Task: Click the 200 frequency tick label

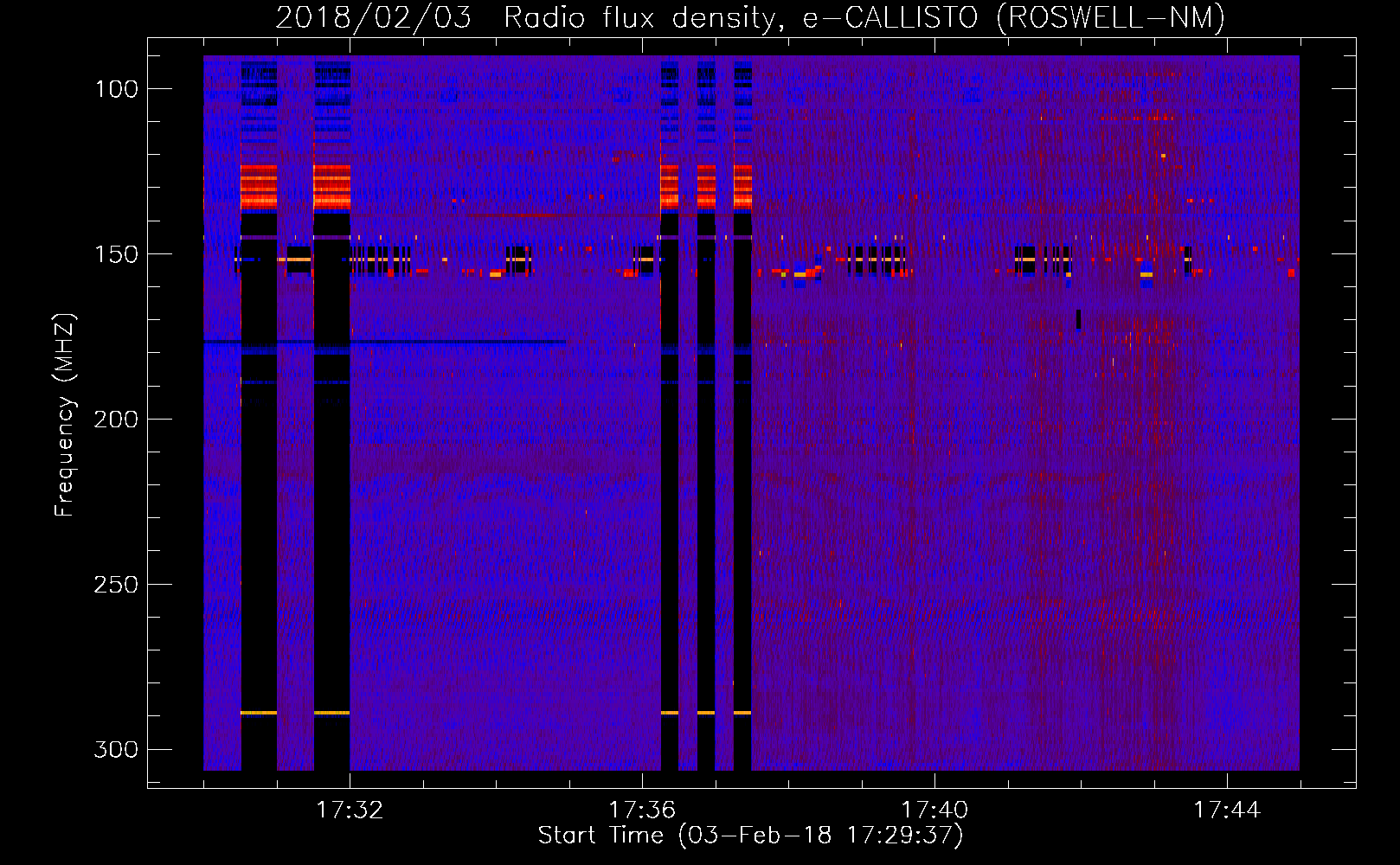Action: [x=116, y=420]
